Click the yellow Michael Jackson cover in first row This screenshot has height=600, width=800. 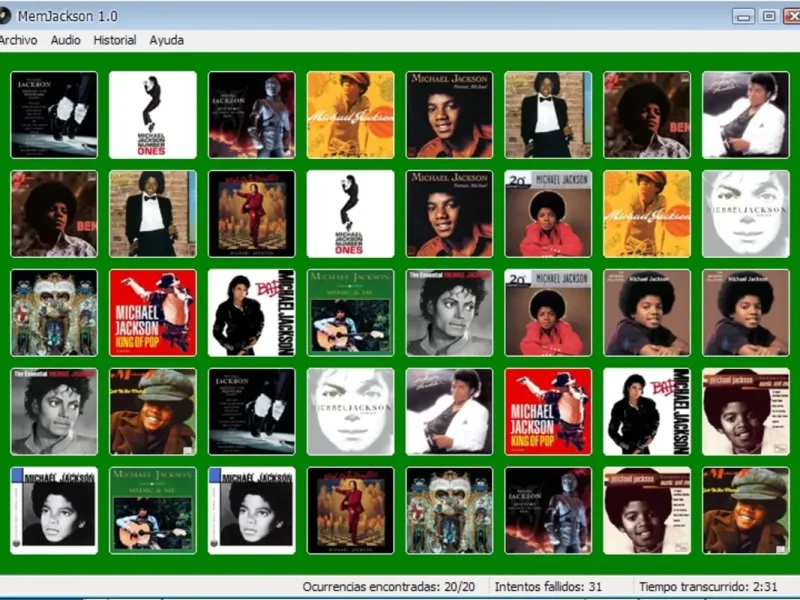click(351, 115)
